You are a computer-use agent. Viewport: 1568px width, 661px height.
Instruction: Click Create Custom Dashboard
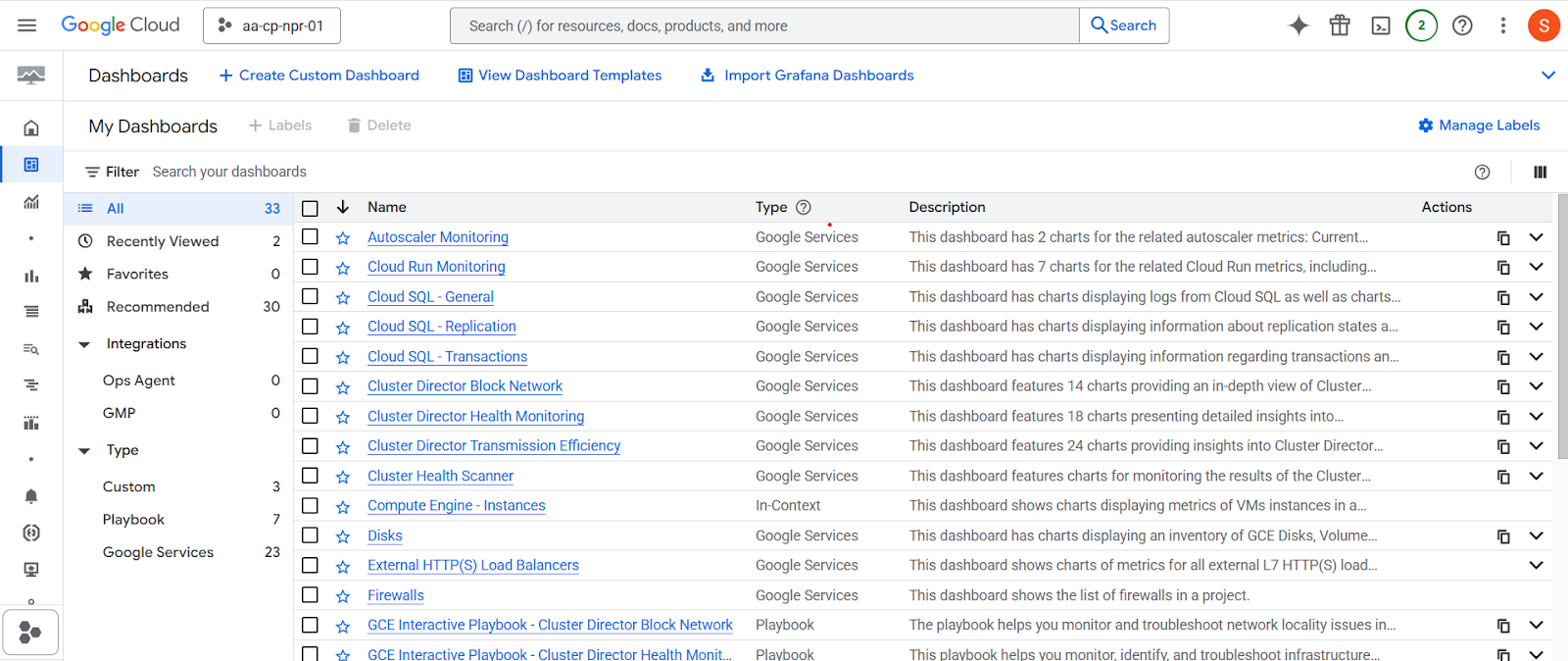(318, 76)
